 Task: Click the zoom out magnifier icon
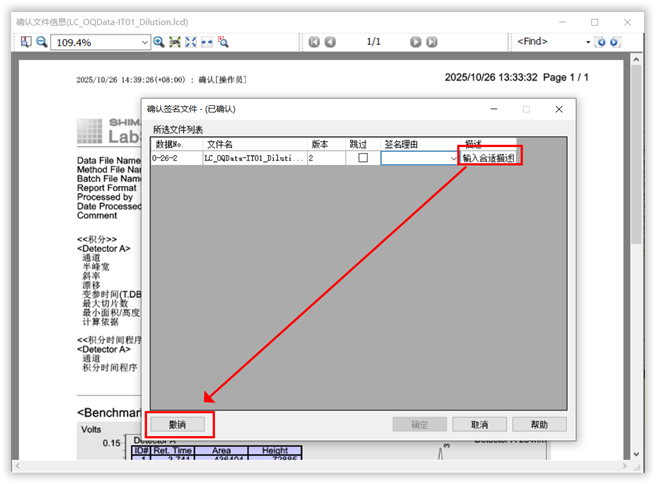tap(42, 42)
